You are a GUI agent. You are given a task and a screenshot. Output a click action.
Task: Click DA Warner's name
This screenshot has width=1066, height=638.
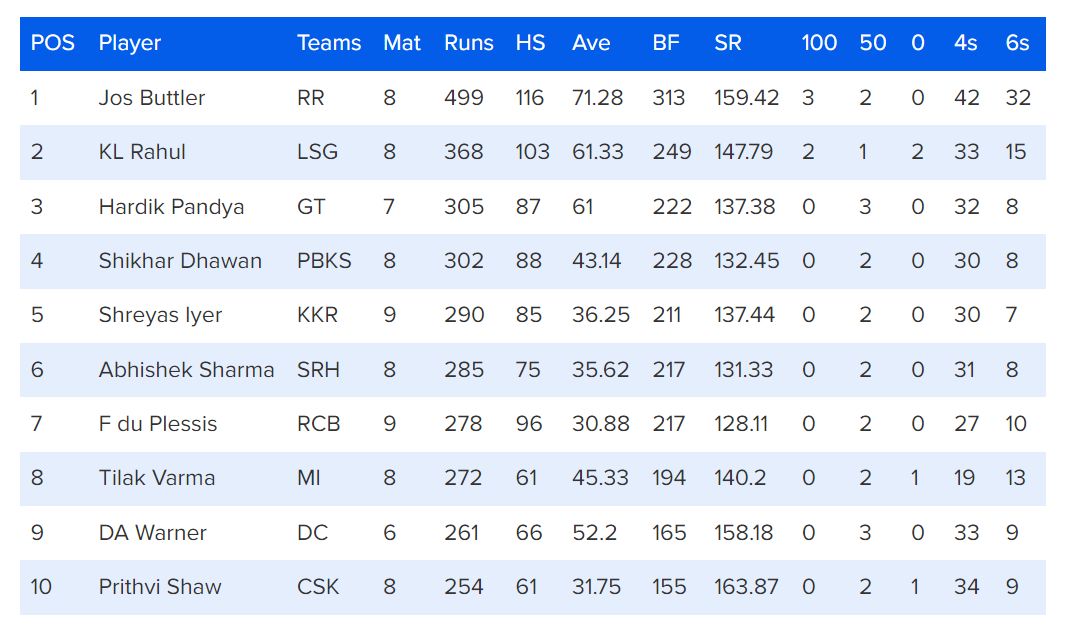152,532
